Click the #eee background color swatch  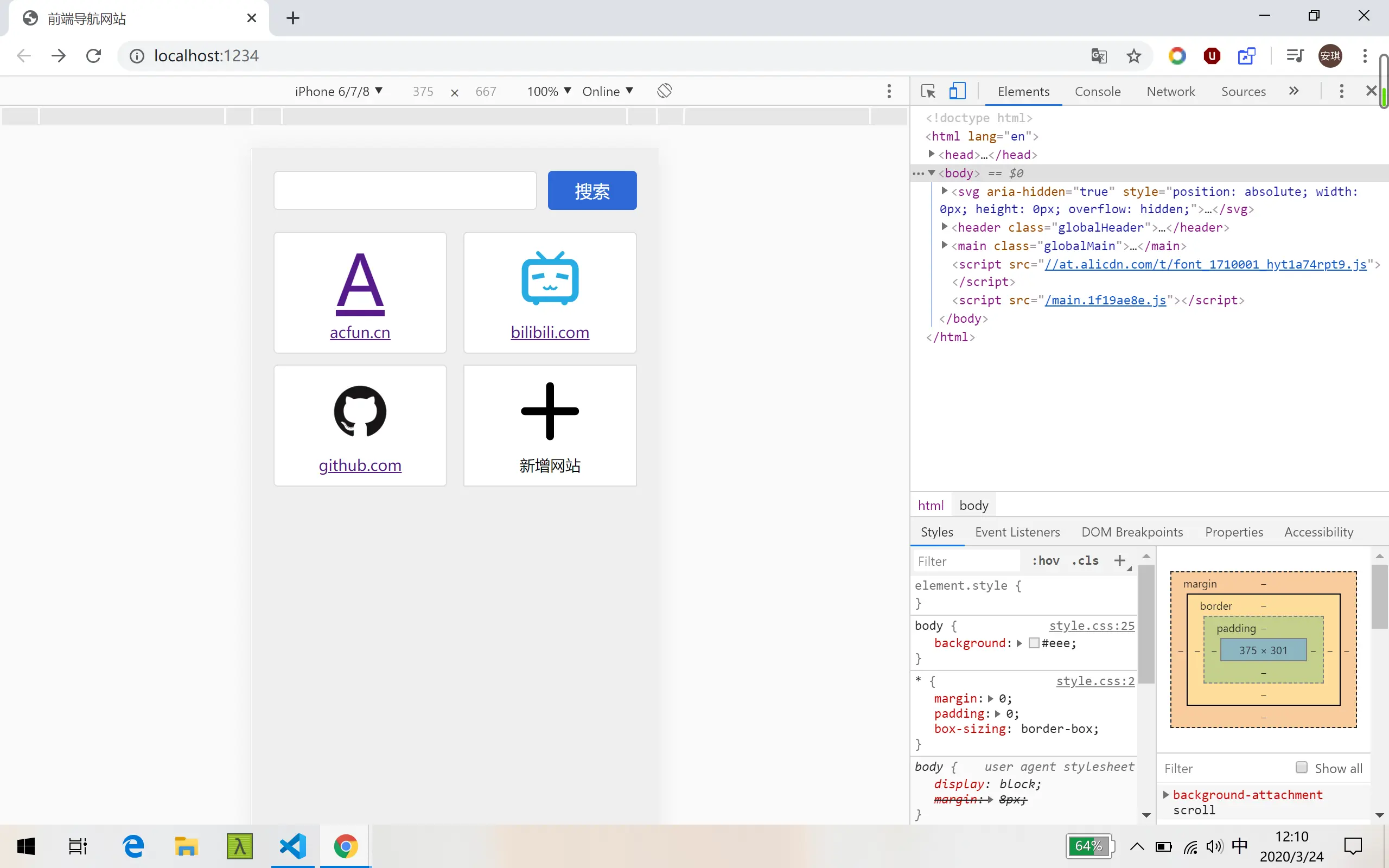click(1034, 643)
